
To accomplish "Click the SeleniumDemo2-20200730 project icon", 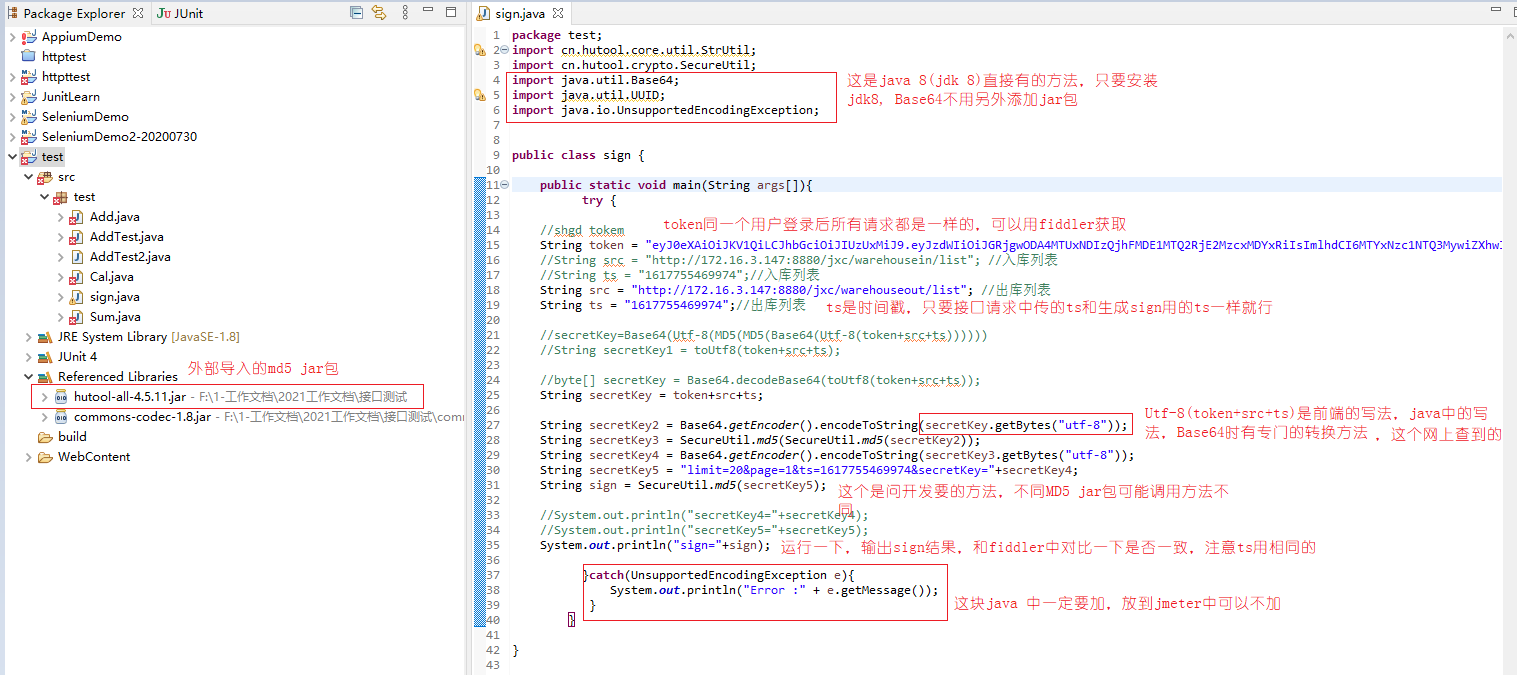I will click(30, 137).
